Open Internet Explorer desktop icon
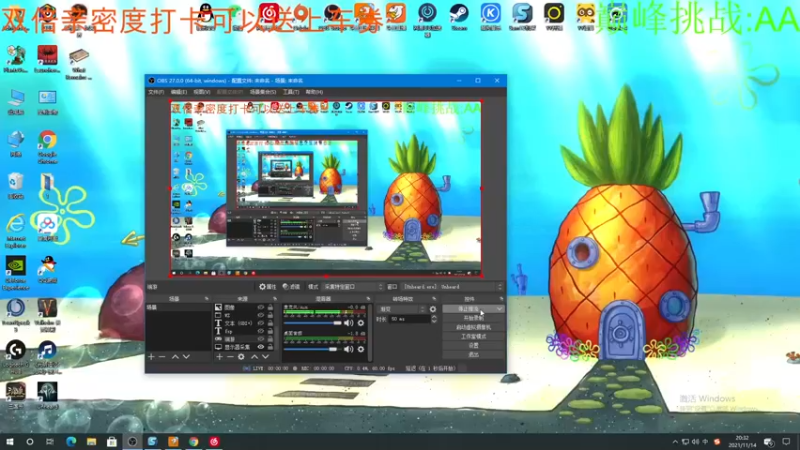The width and height of the screenshot is (800, 450). [x=16, y=231]
